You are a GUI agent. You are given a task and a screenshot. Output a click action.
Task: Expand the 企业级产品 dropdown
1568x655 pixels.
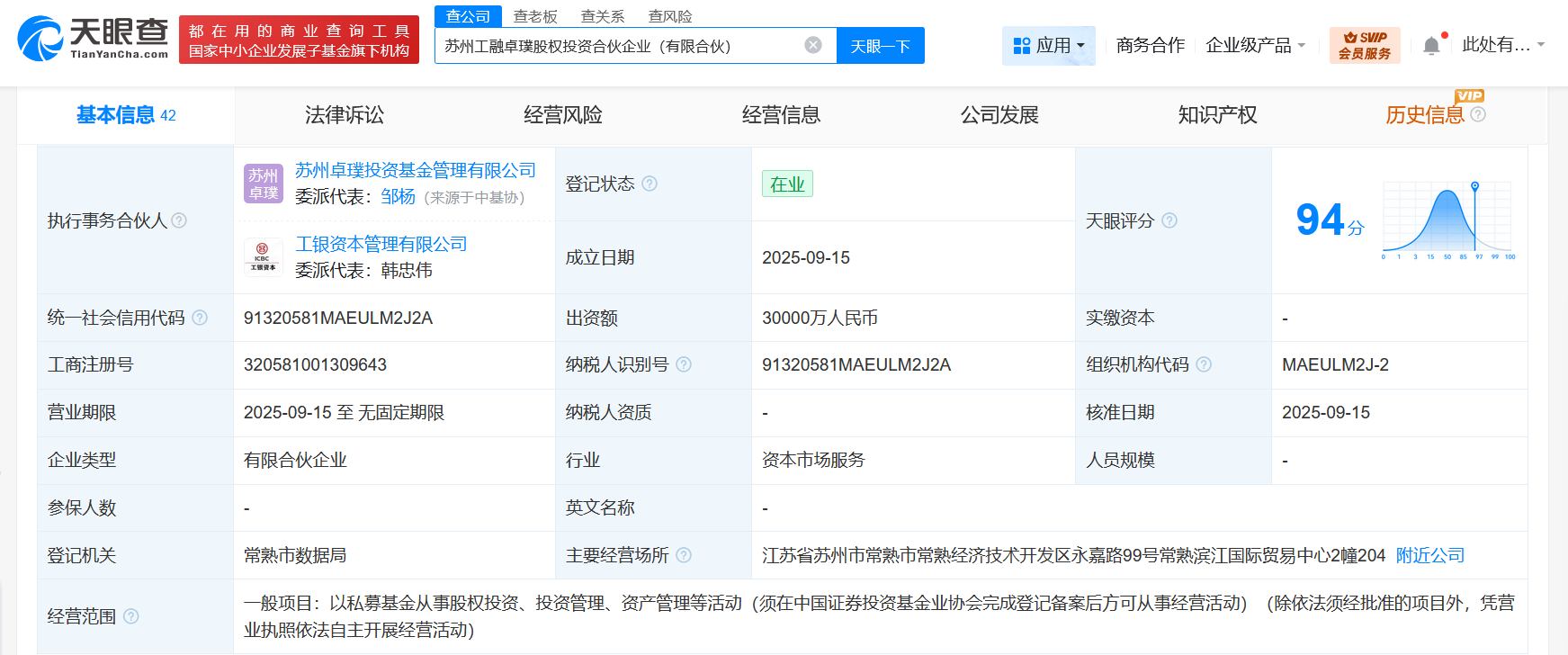(x=1255, y=45)
